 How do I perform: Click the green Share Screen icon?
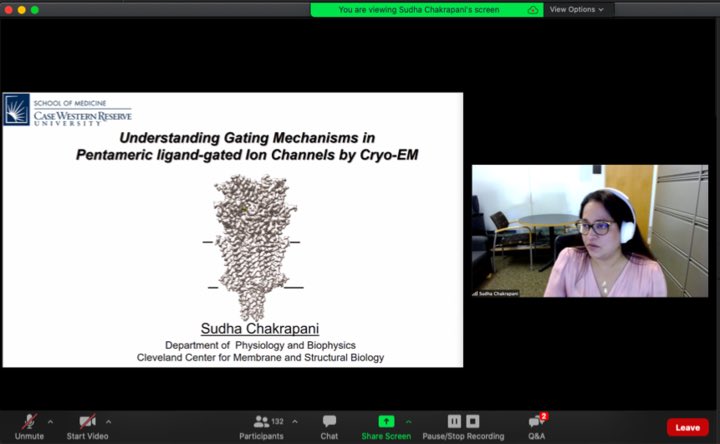click(x=386, y=421)
